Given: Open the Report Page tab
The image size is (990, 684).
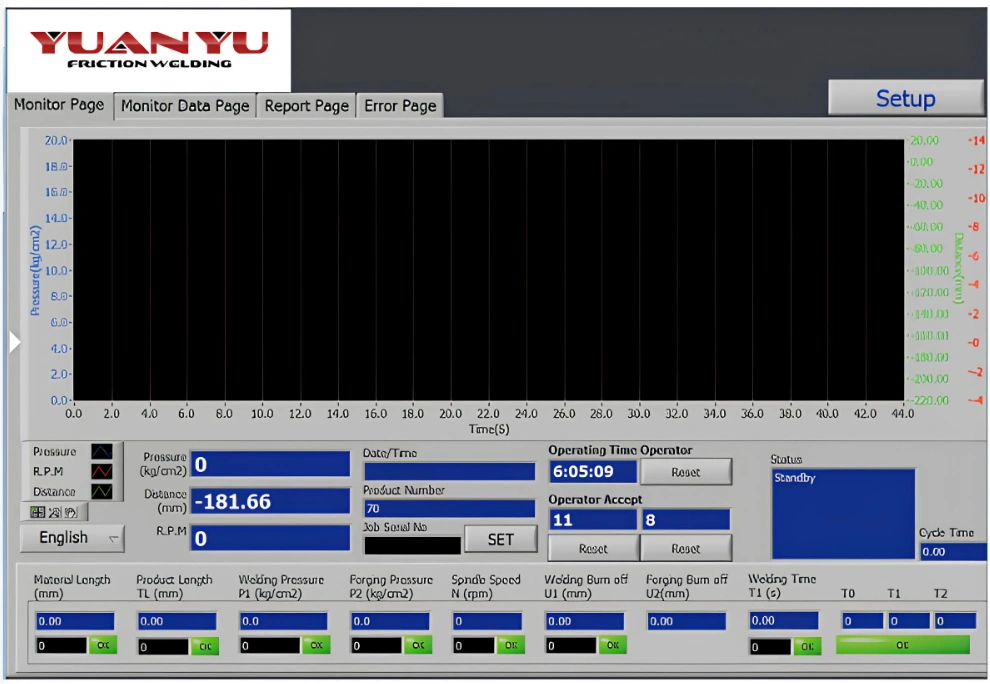Looking at the screenshot, I should click(306, 106).
